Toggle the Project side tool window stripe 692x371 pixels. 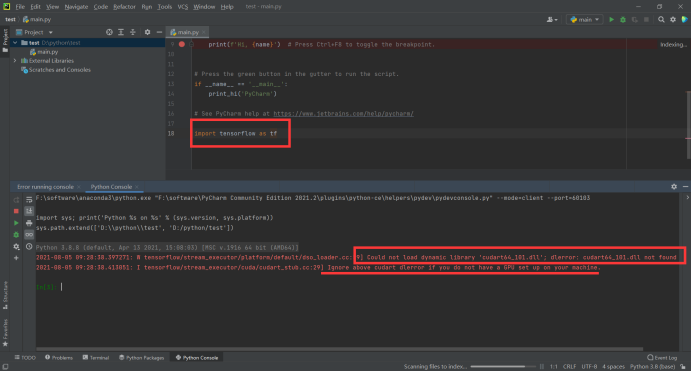(5, 41)
